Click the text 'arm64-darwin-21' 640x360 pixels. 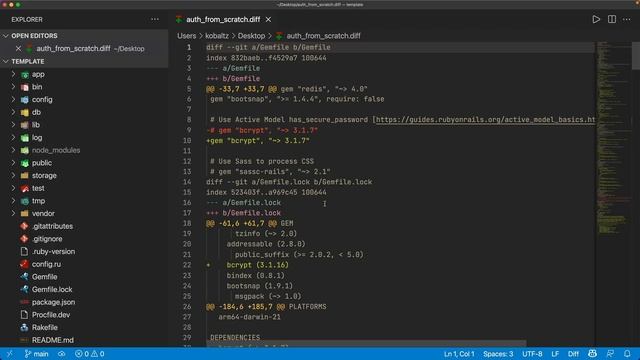tap(249, 317)
